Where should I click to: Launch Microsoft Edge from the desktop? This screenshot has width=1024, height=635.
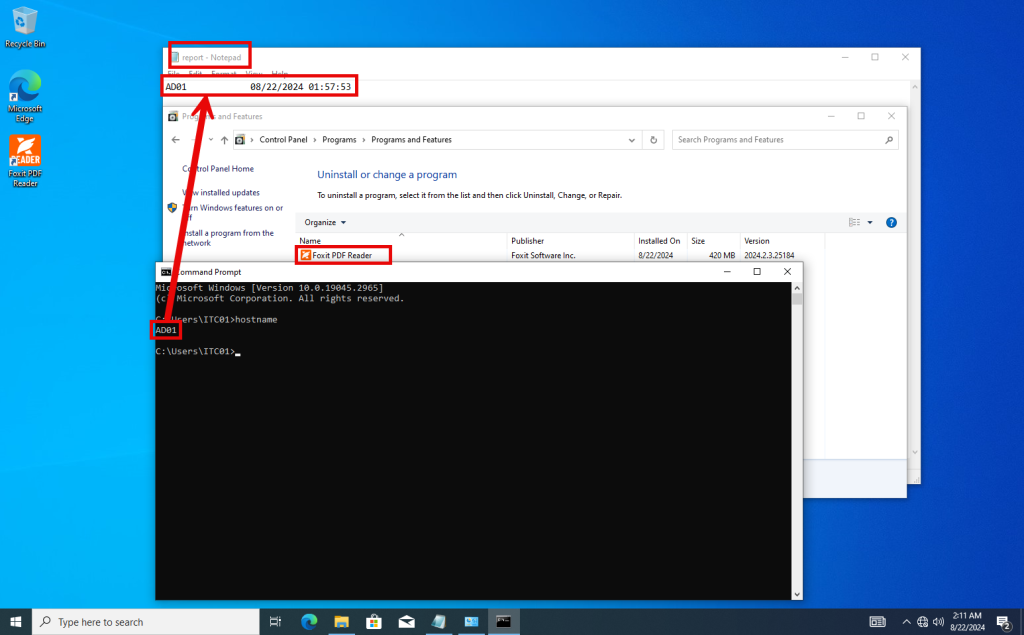(x=25, y=85)
